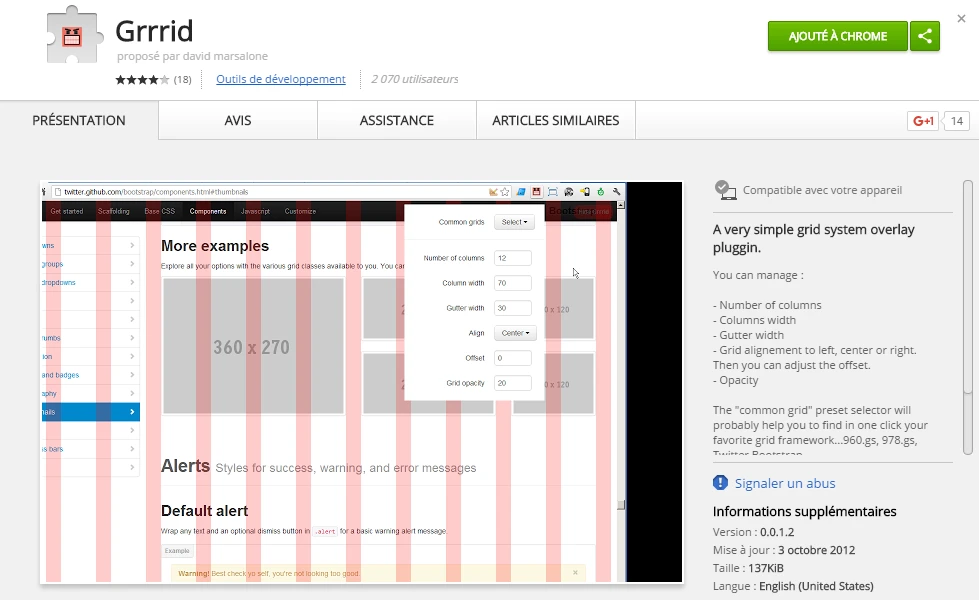Click the Langue : English (United States) line

click(x=793, y=586)
